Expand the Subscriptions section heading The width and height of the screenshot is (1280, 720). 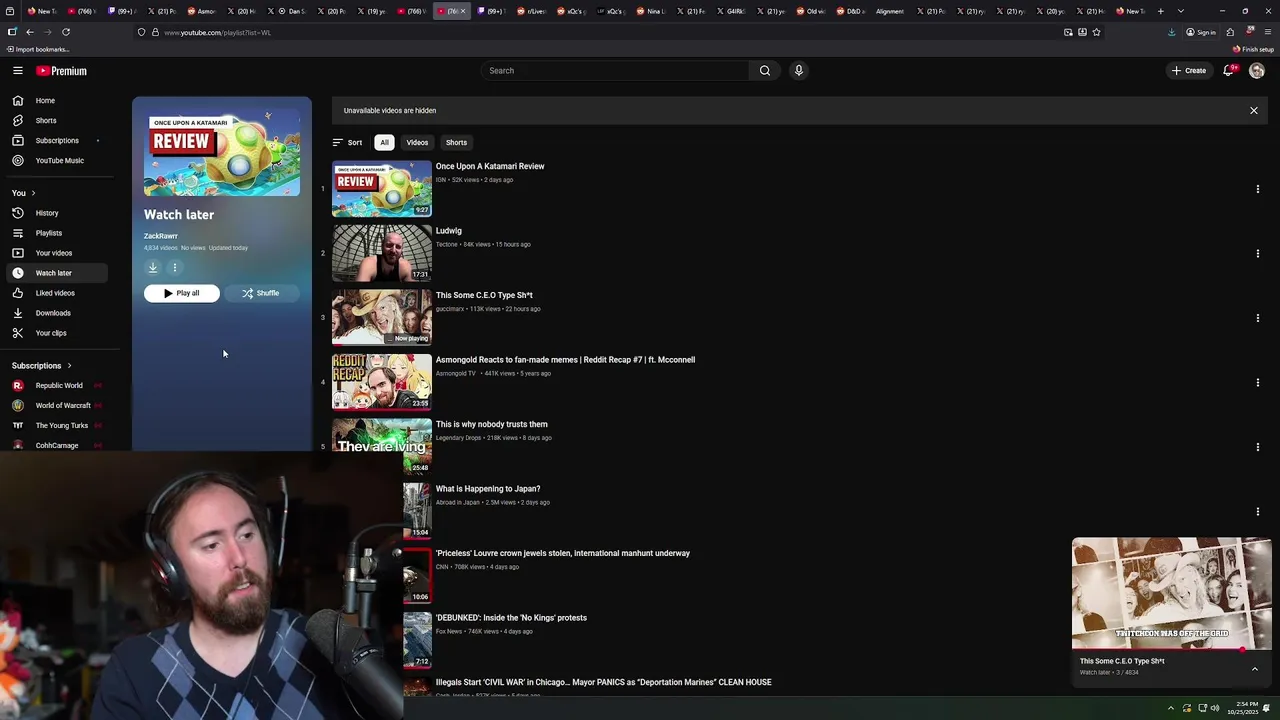point(41,365)
